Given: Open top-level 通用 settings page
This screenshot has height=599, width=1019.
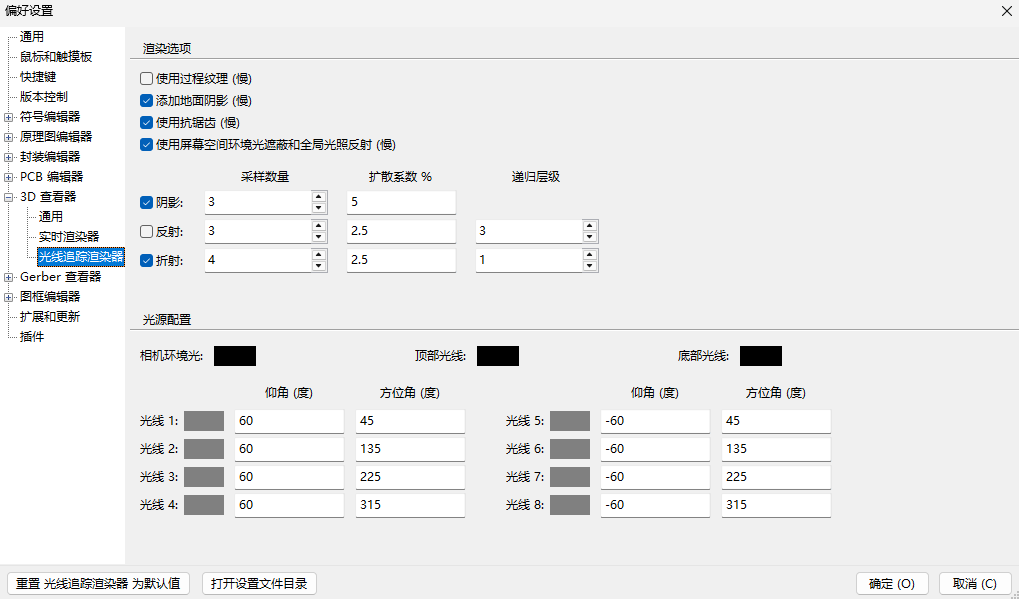Looking at the screenshot, I should click(32, 37).
